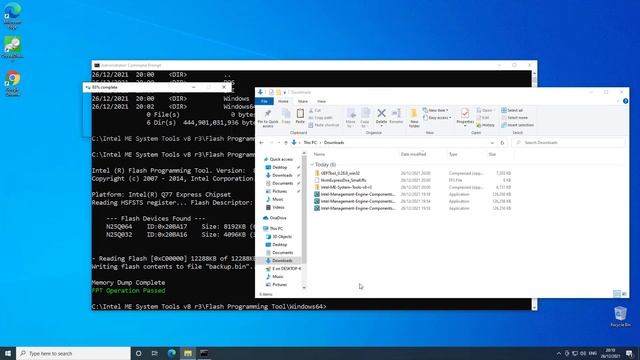Switch to large icons view toggle
The width and height of the screenshot is (640, 360).
[624, 293]
